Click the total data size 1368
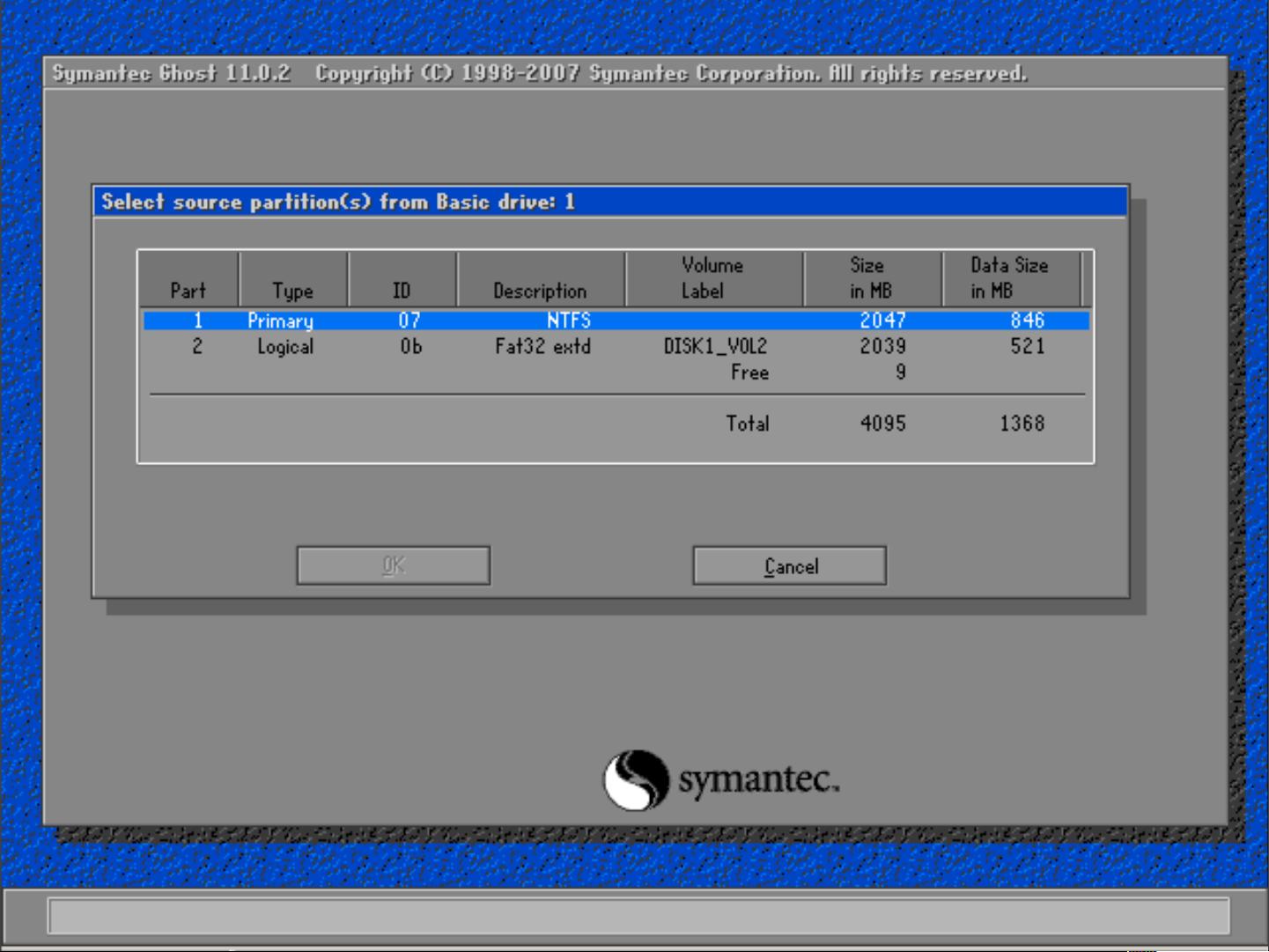Viewport: 1269px width, 952px height. click(1022, 424)
